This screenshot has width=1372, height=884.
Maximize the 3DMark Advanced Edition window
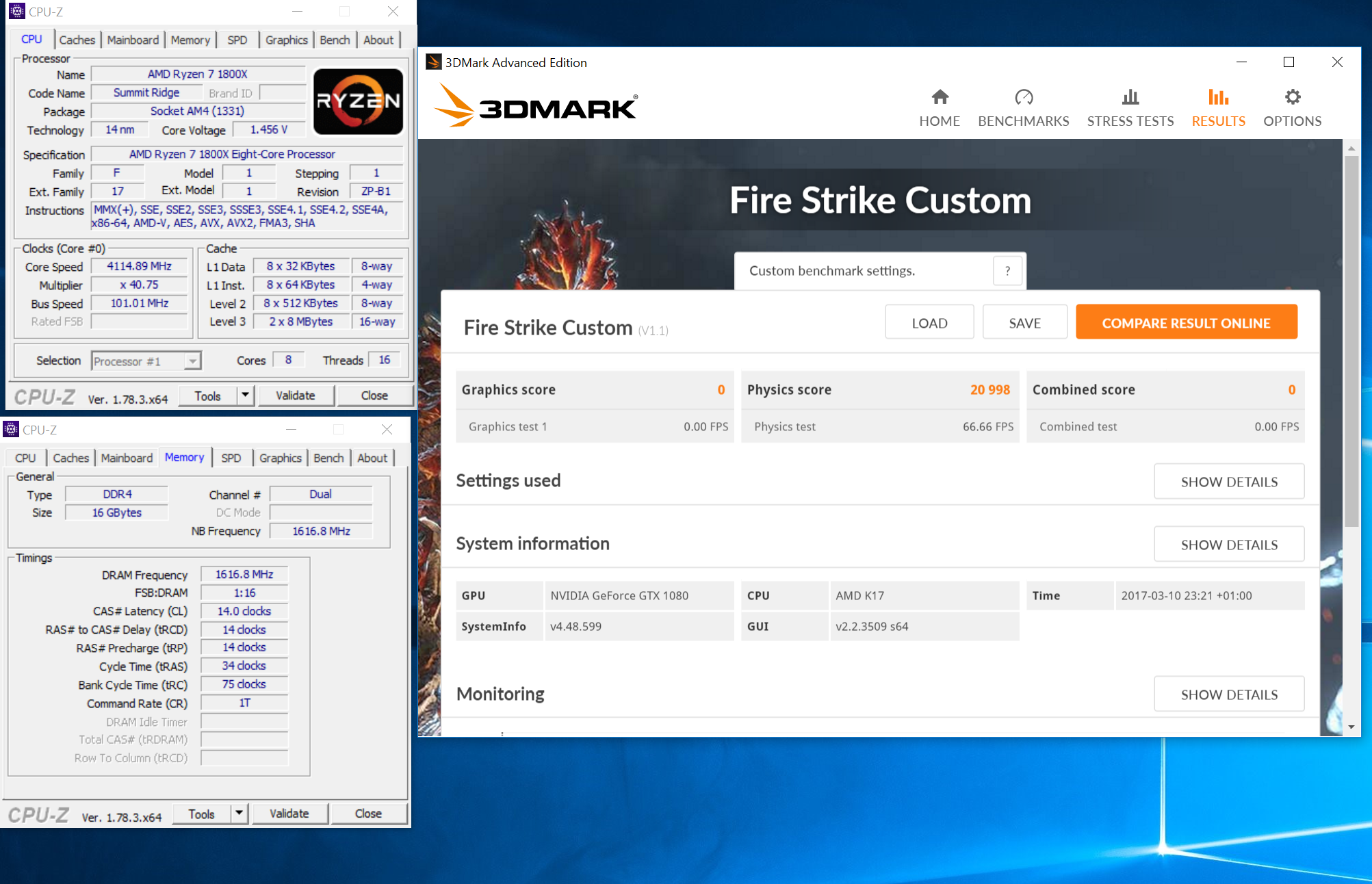click(1289, 62)
